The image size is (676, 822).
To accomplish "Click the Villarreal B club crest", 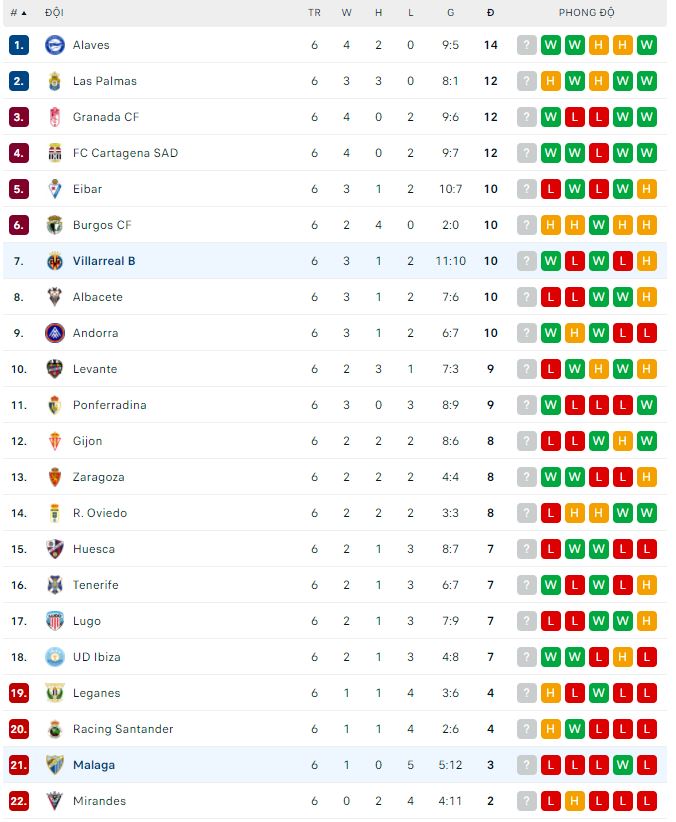I will pos(57,261).
